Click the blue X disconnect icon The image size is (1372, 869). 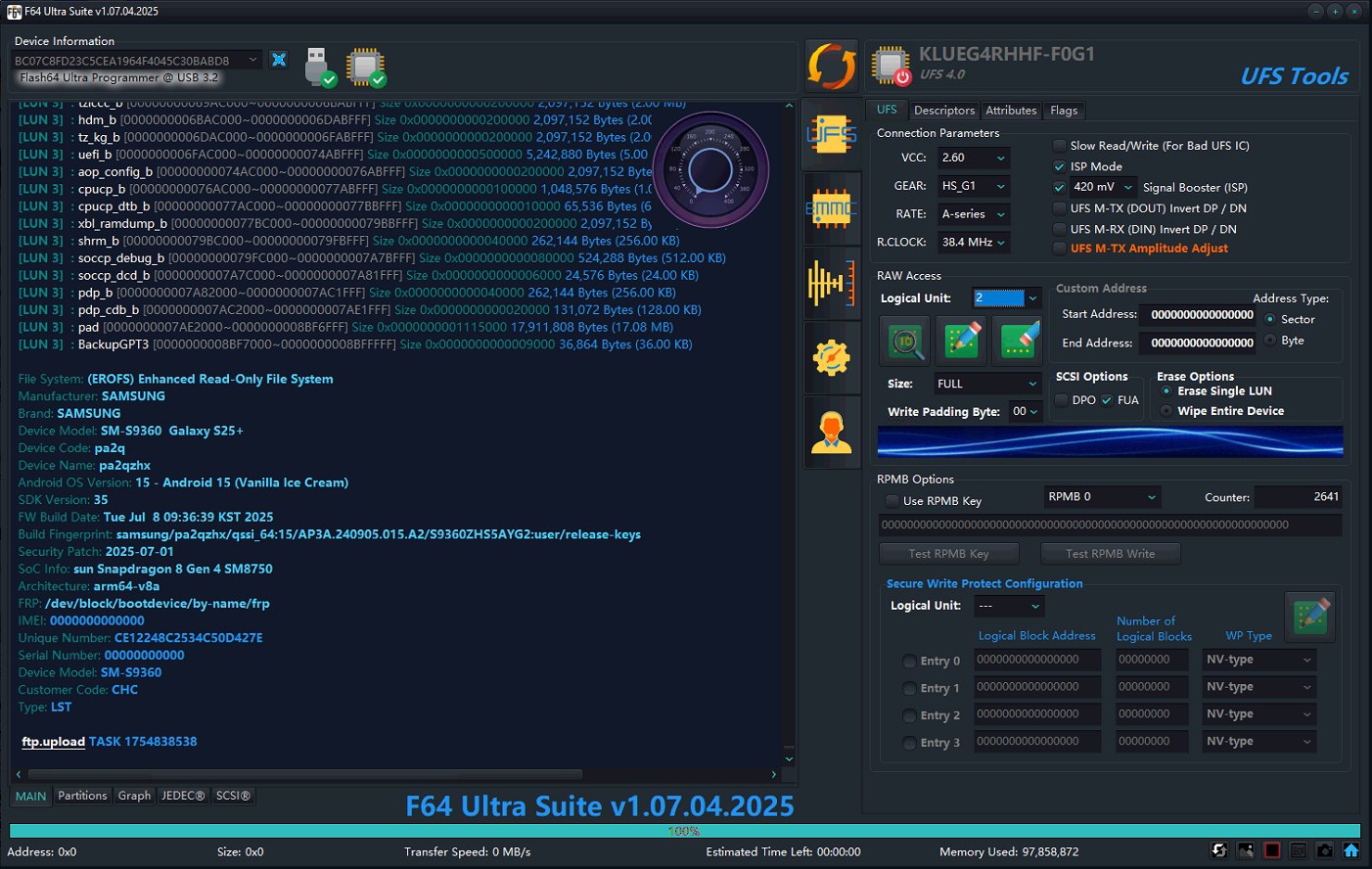click(279, 60)
